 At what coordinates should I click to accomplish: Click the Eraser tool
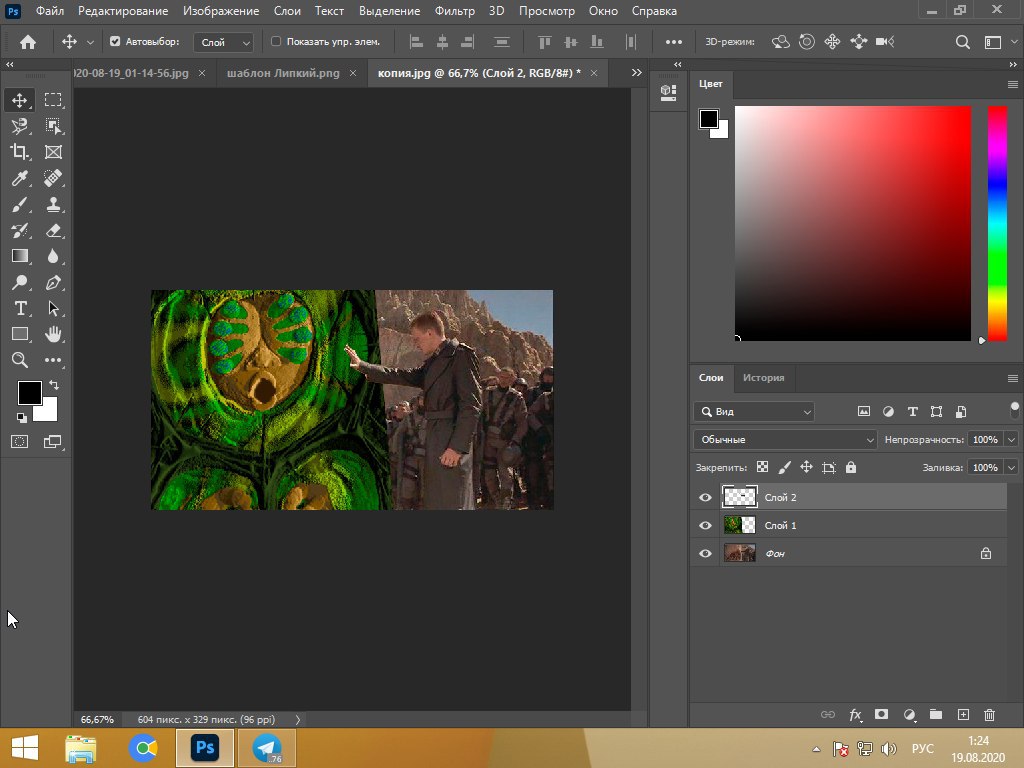53,230
